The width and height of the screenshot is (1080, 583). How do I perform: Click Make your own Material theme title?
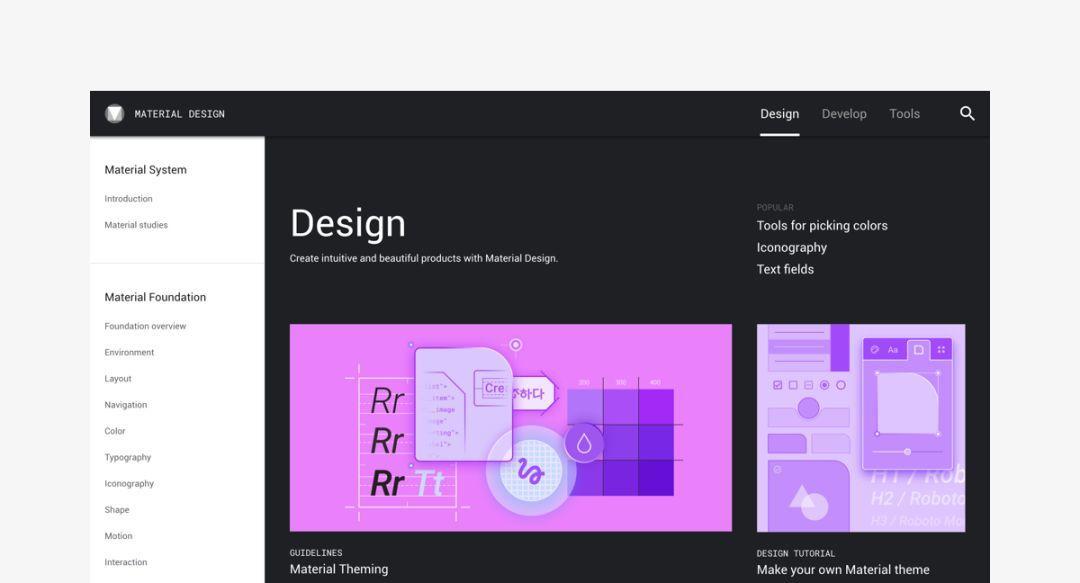pyautogui.click(x=843, y=570)
